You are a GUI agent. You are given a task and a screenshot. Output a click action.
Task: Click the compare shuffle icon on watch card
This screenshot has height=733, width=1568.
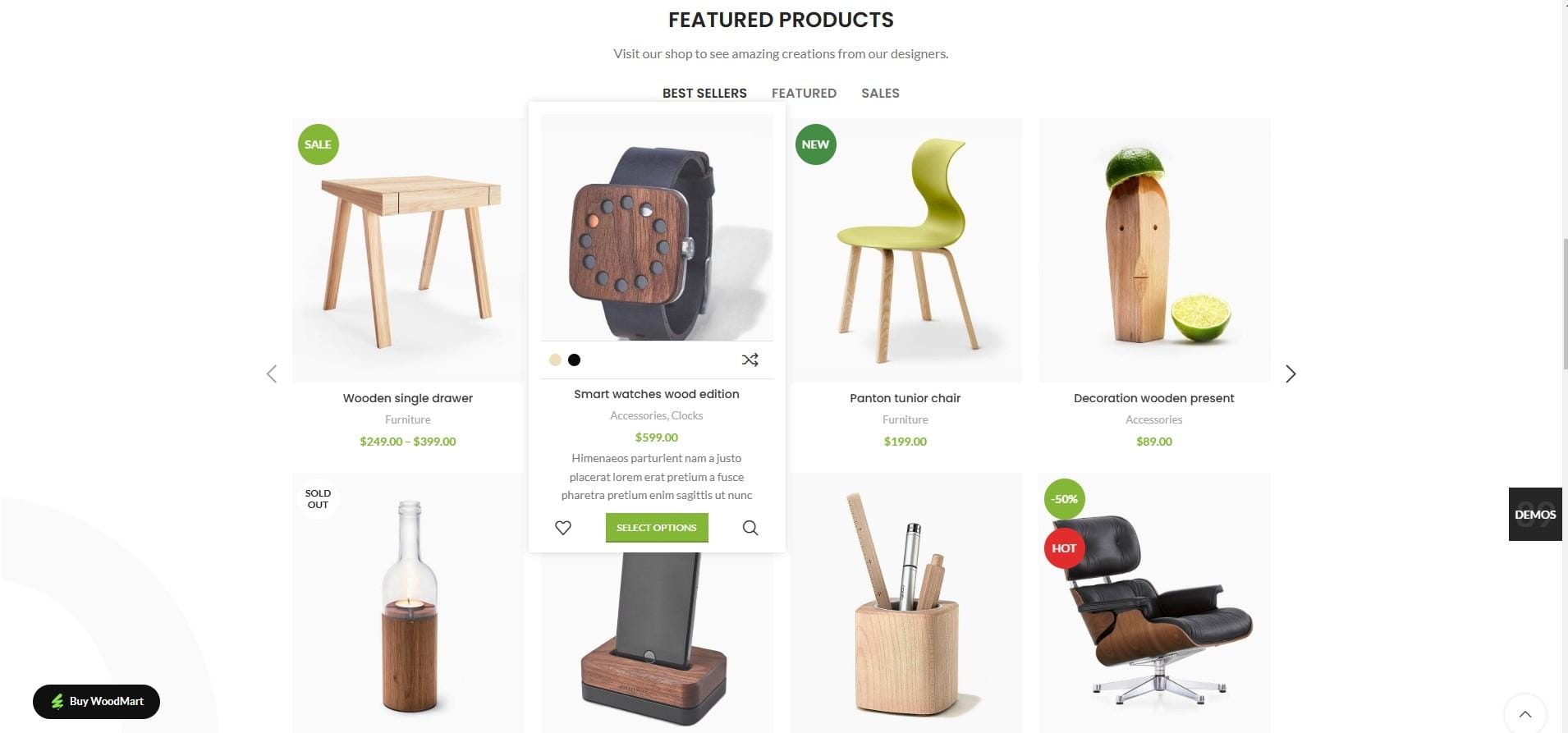[750, 360]
